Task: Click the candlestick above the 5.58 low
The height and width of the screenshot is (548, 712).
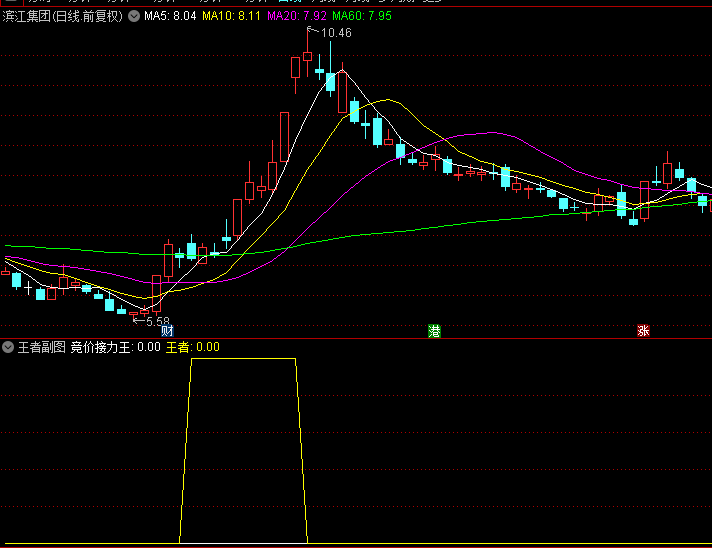Action: [x=144, y=312]
